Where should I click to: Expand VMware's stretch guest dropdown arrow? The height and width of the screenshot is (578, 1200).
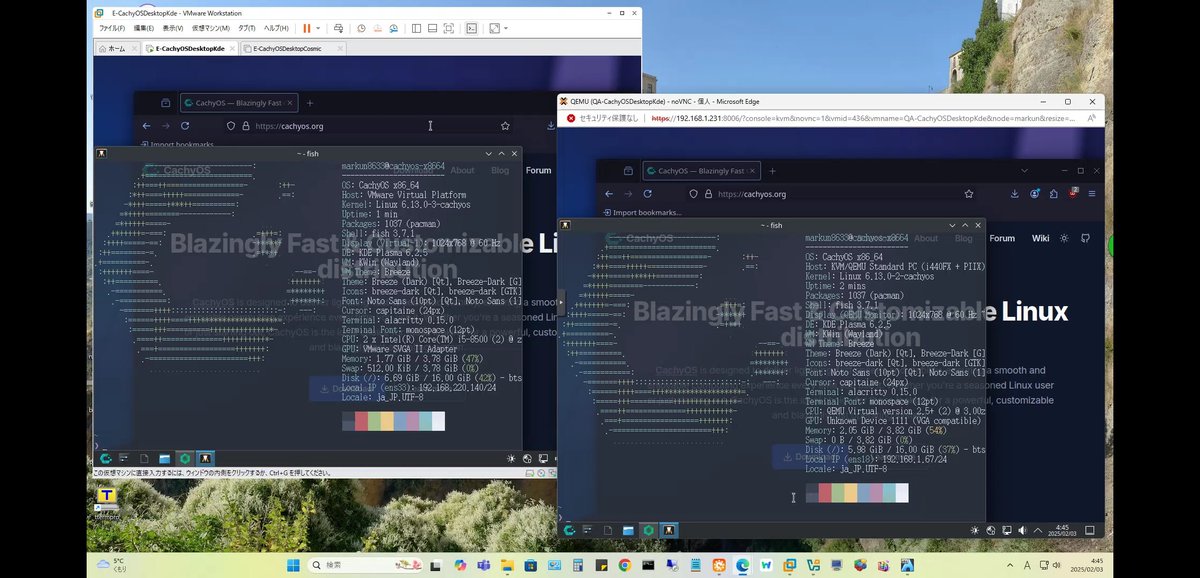[506, 28]
